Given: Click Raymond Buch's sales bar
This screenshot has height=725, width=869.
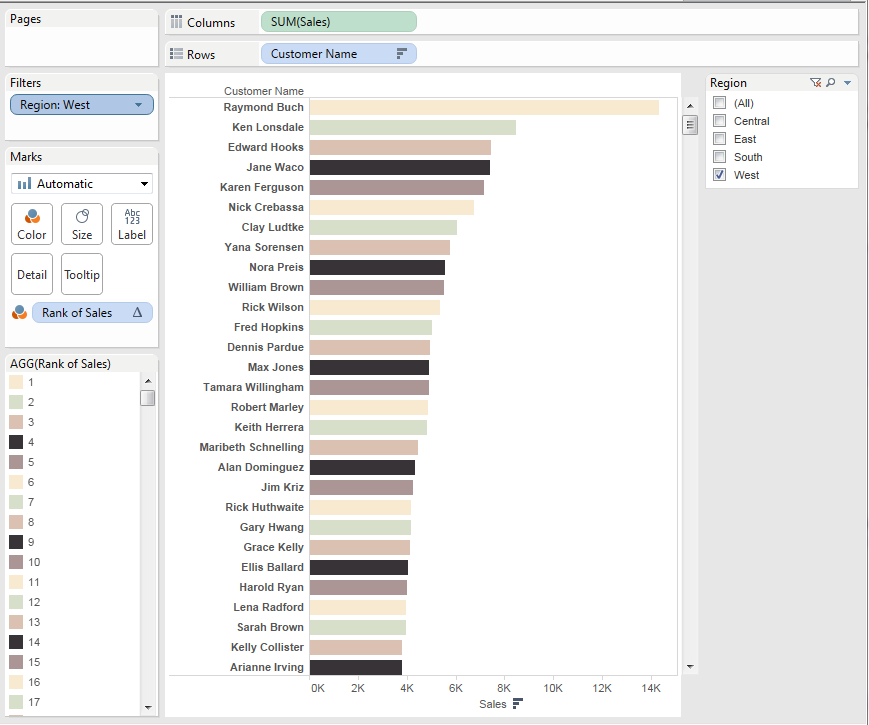Looking at the screenshot, I should tap(484, 107).
